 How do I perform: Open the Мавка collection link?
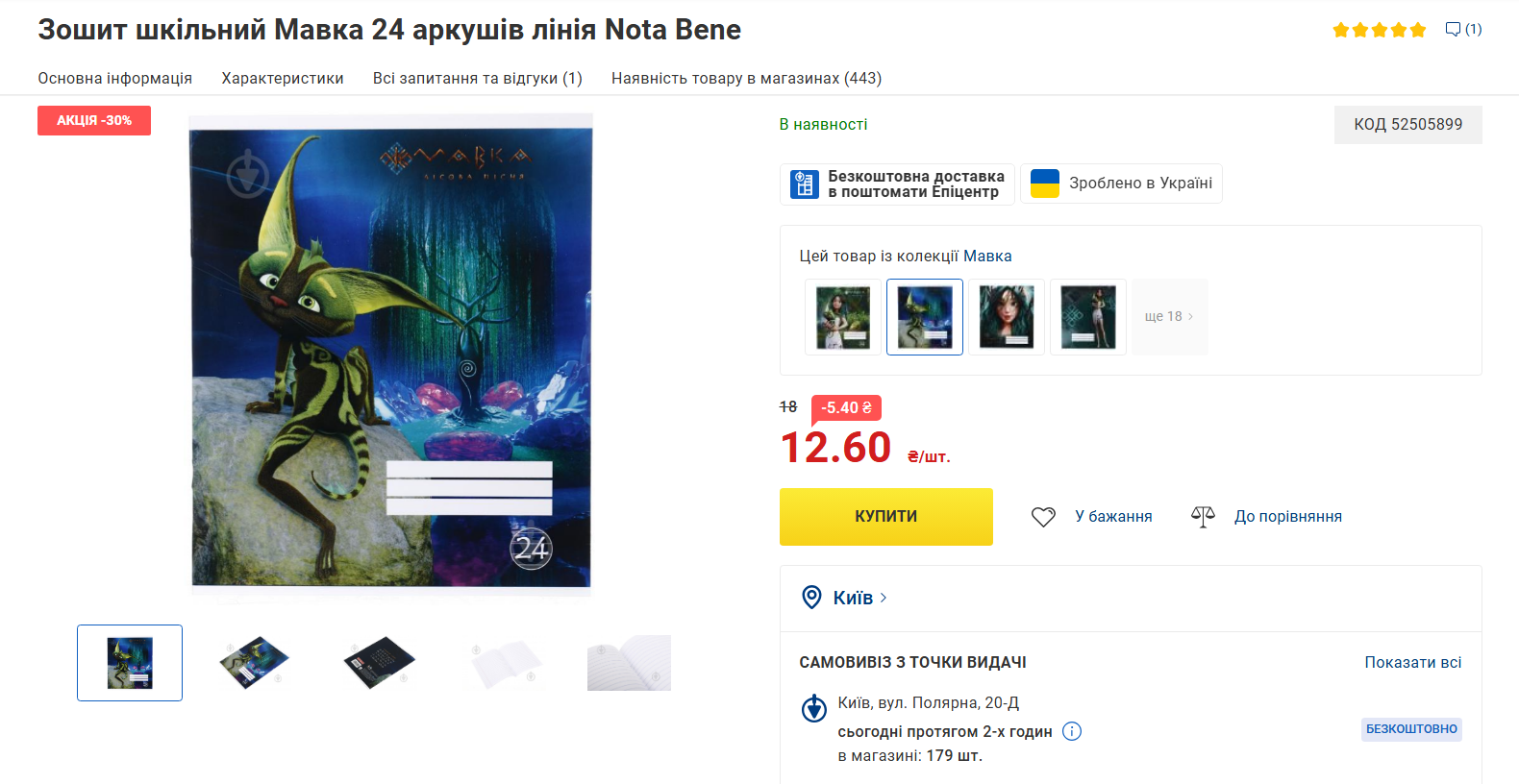pyautogui.click(x=987, y=257)
